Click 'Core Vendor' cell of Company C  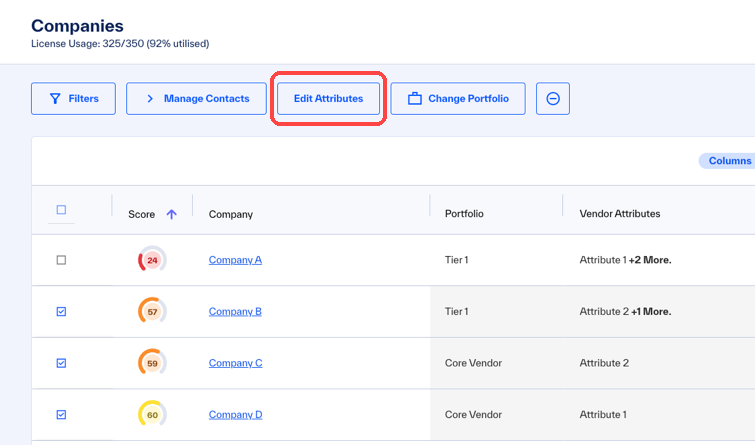(473, 363)
